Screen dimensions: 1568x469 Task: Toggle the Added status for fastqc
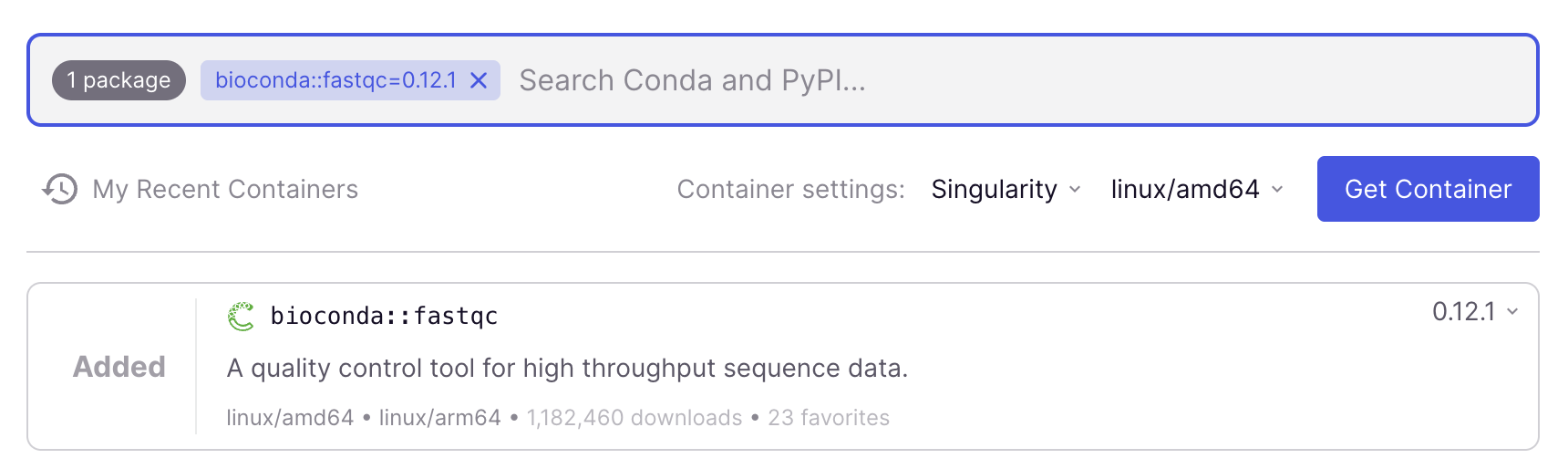tap(119, 367)
